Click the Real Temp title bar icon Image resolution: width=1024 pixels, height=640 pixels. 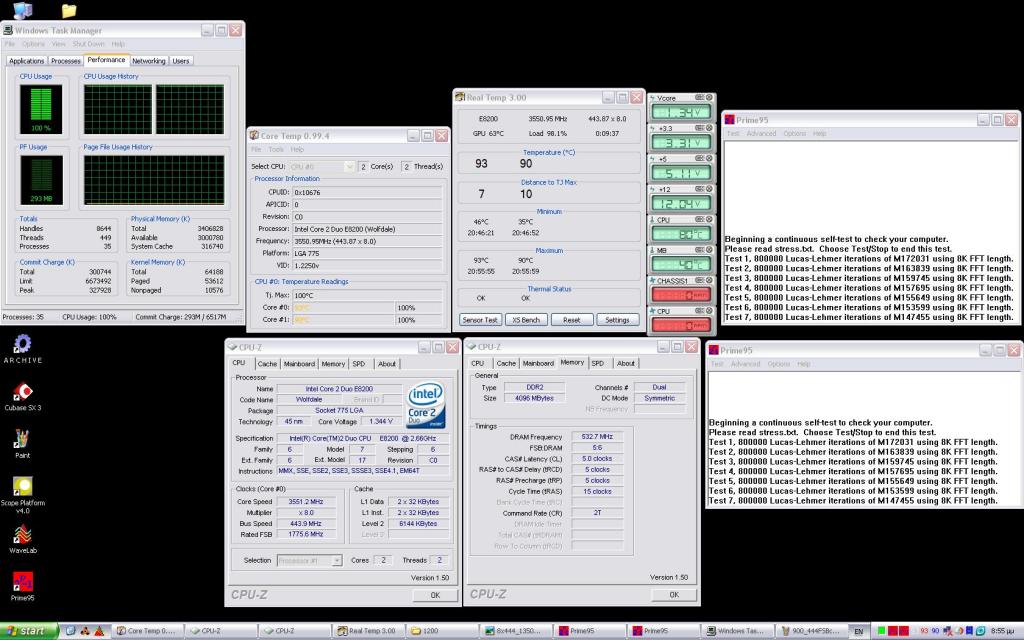click(x=460, y=97)
